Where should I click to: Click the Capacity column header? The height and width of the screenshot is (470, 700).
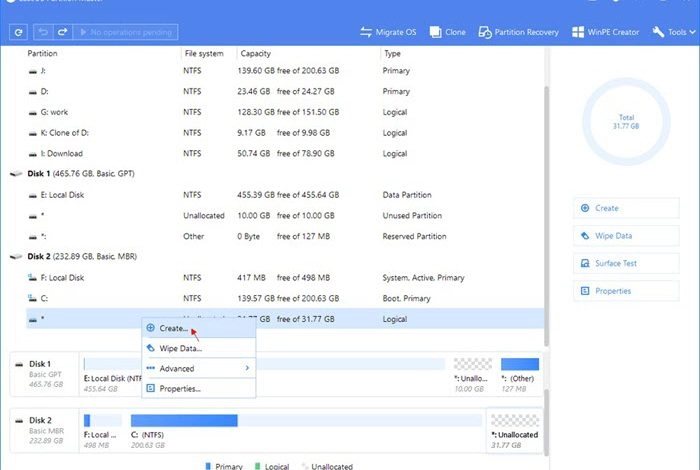tap(255, 53)
